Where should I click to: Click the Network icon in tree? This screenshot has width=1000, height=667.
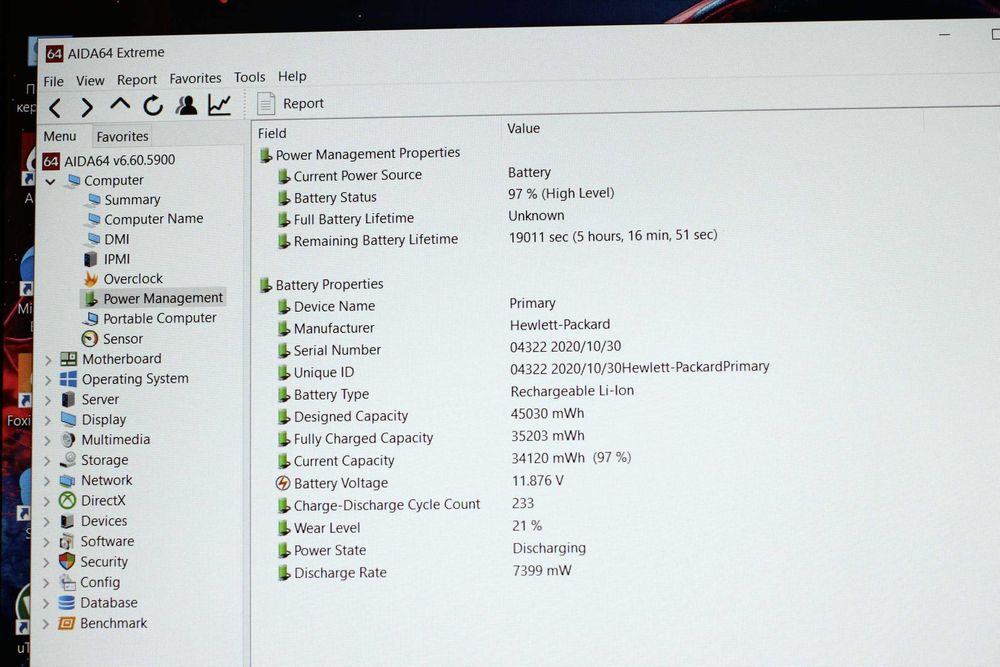coord(68,480)
